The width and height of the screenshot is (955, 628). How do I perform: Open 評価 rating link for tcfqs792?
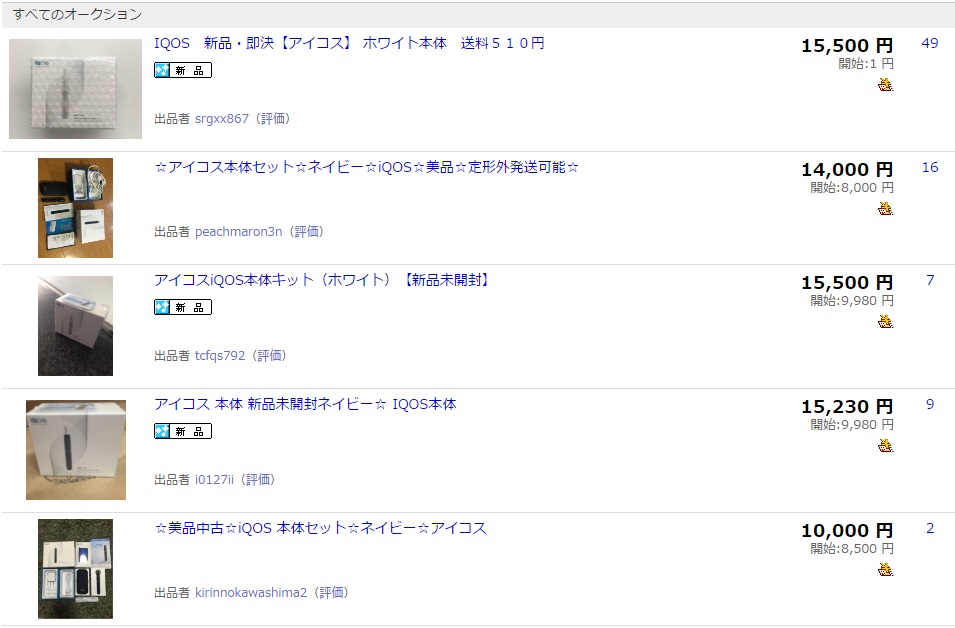tap(269, 356)
